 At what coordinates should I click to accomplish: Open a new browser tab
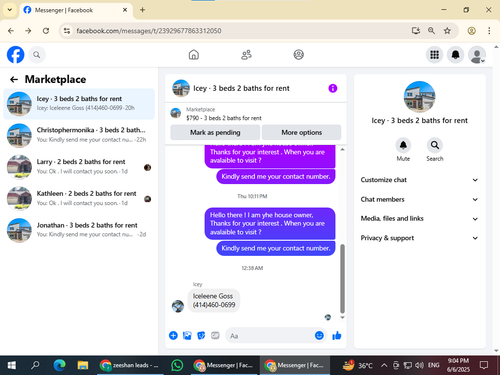click(142, 10)
